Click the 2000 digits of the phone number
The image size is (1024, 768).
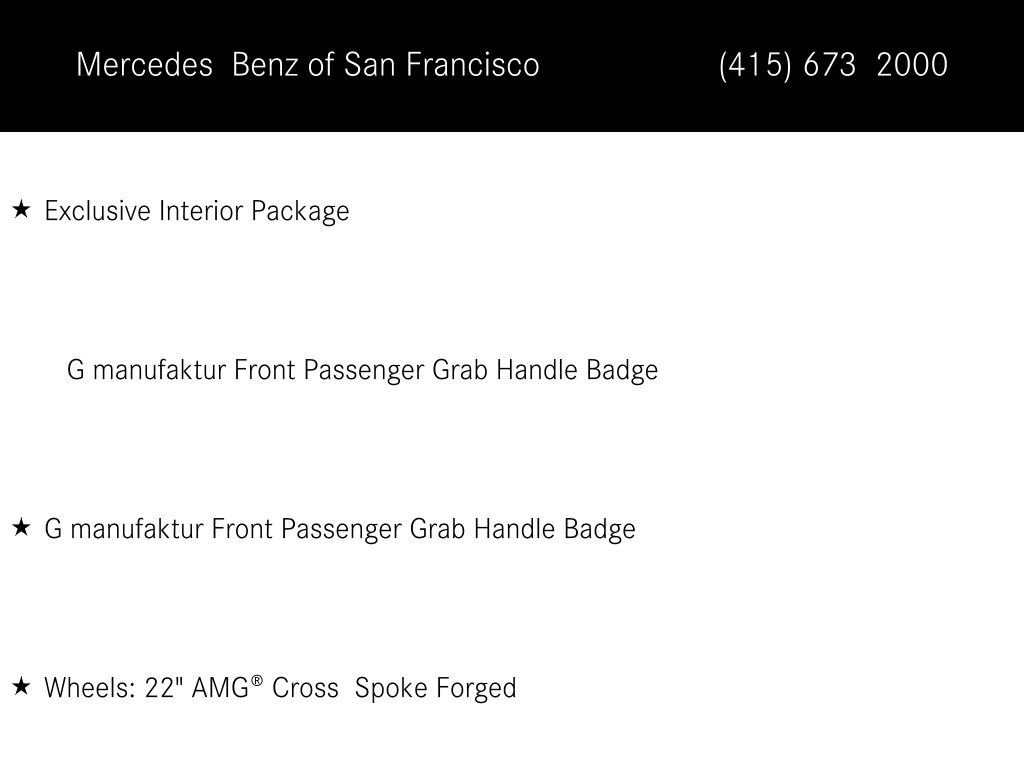[912, 65]
